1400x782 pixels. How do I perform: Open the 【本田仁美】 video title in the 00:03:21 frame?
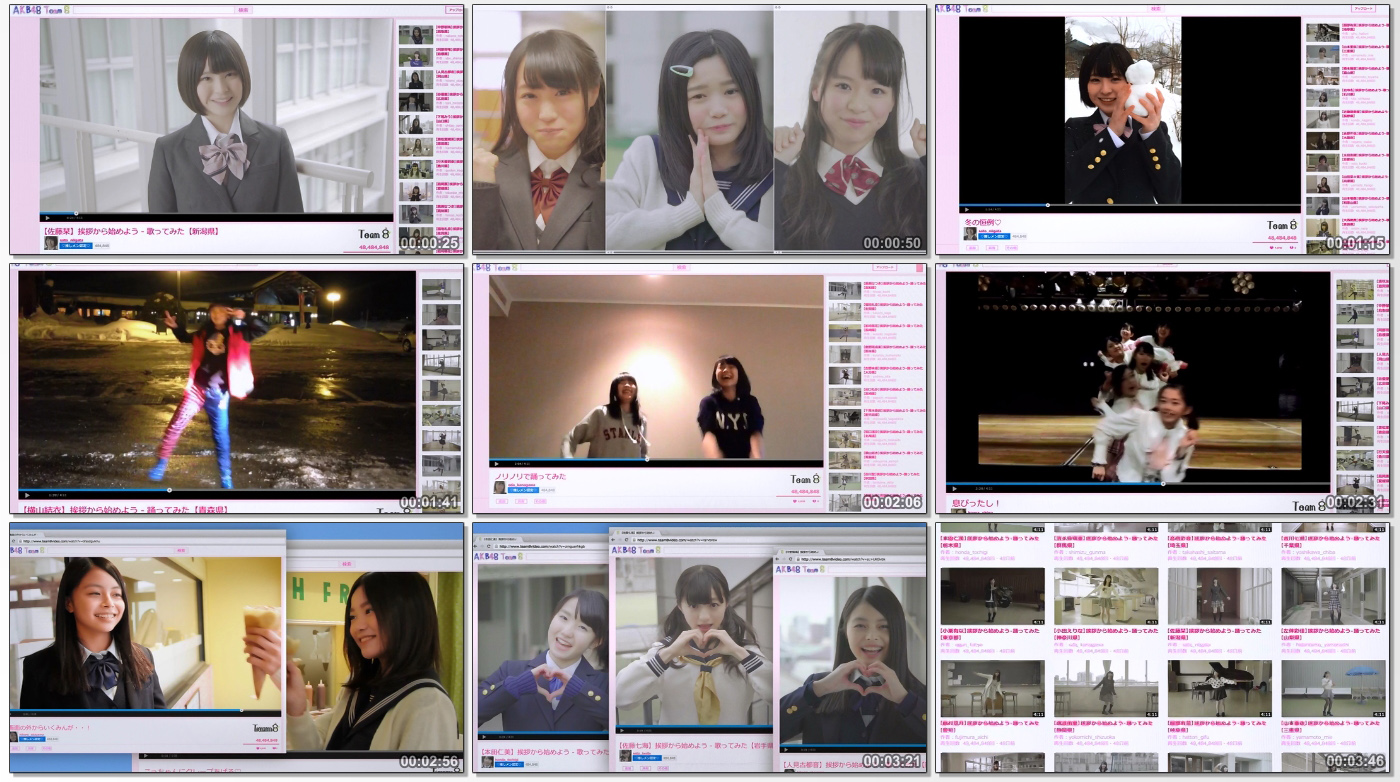[544, 752]
